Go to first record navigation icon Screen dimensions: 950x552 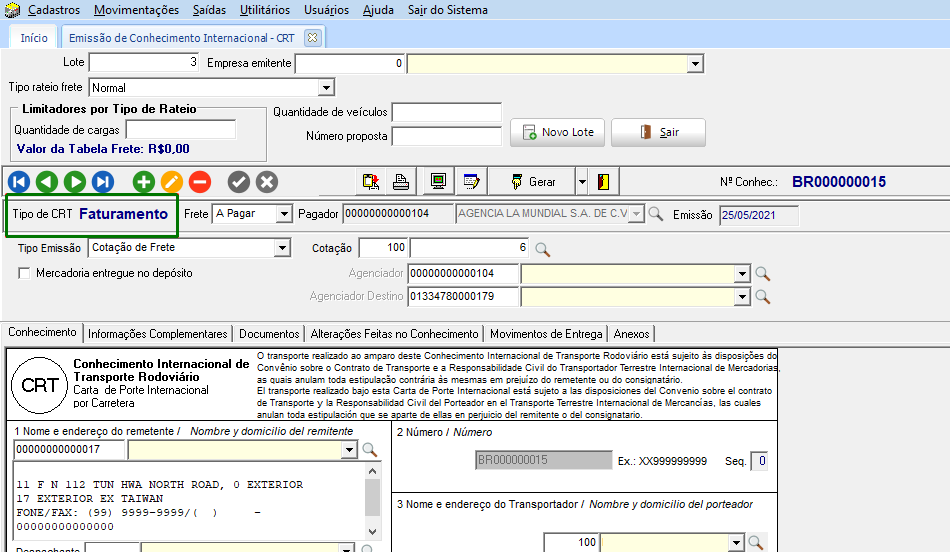(19, 182)
